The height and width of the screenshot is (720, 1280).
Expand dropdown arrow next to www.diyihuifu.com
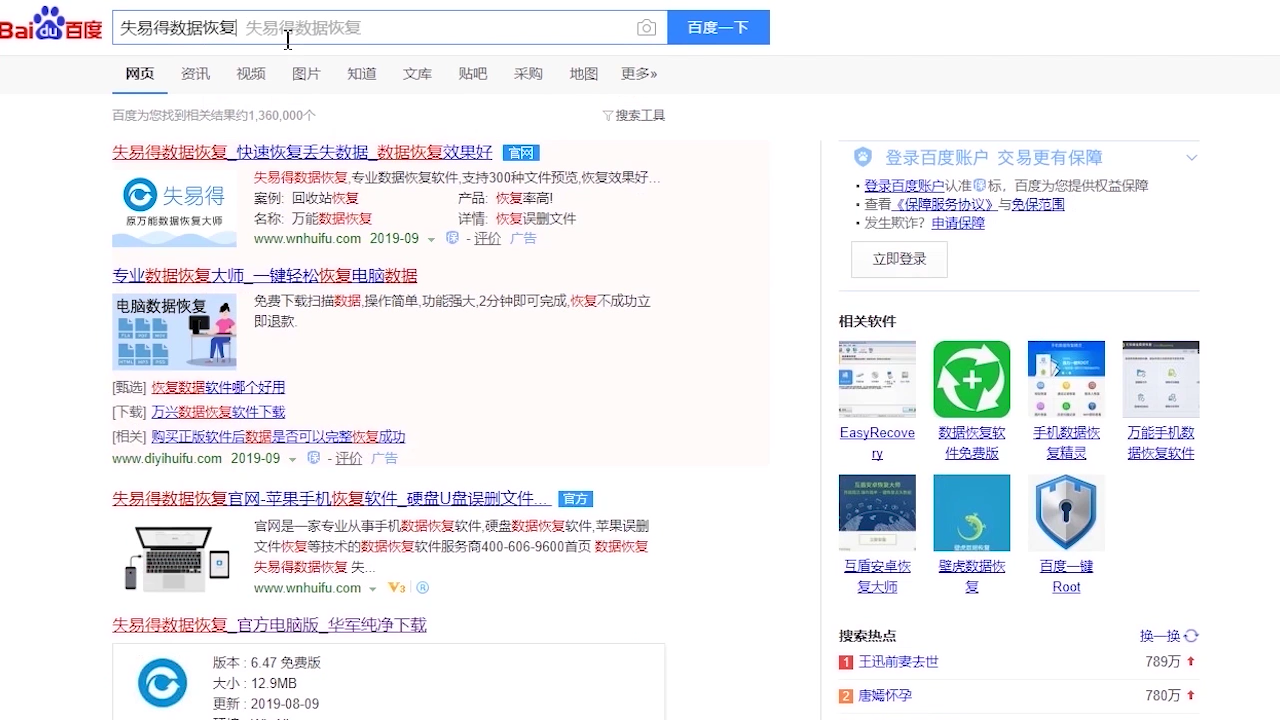click(292, 460)
